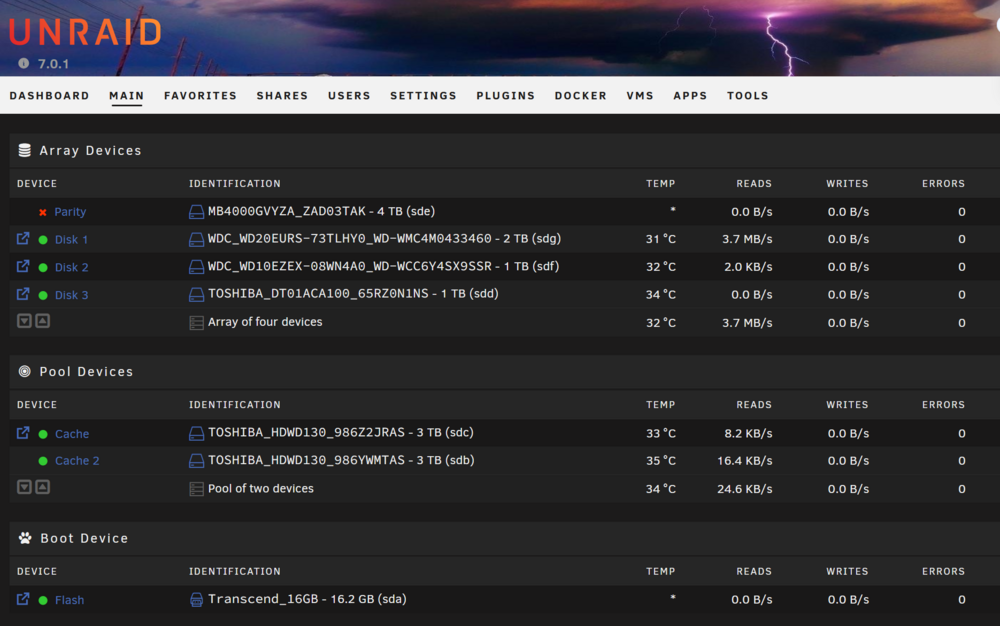Click the Boot Device paw icon
The image size is (1000, 626).
[x=25, y=538]
